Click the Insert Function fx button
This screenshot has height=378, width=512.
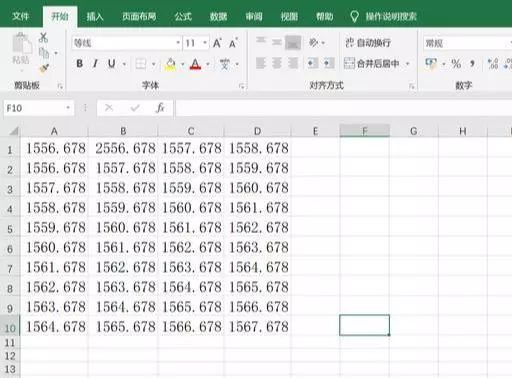(x=160, y=108)
